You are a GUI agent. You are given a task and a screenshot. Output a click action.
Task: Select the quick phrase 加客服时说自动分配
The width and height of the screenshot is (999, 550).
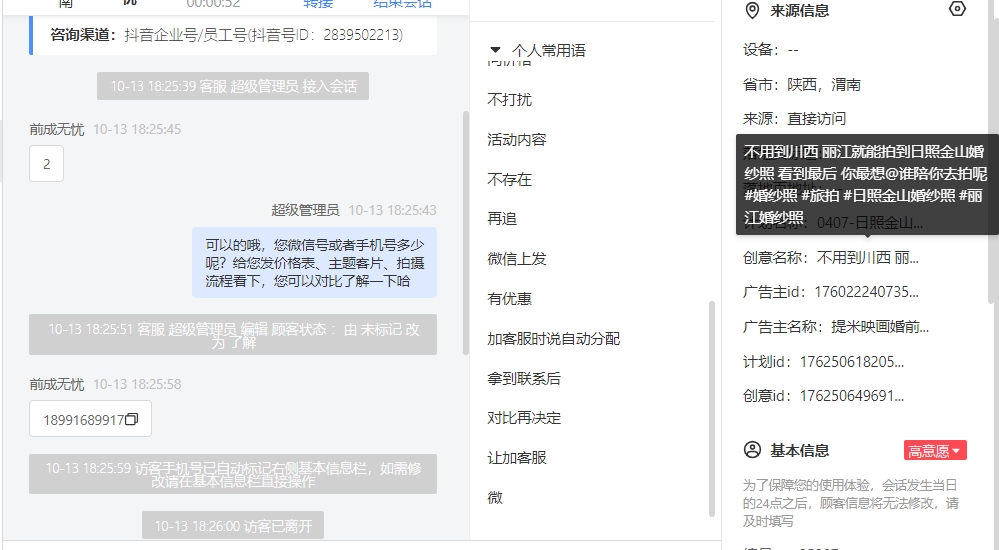(x=553, y=338)
